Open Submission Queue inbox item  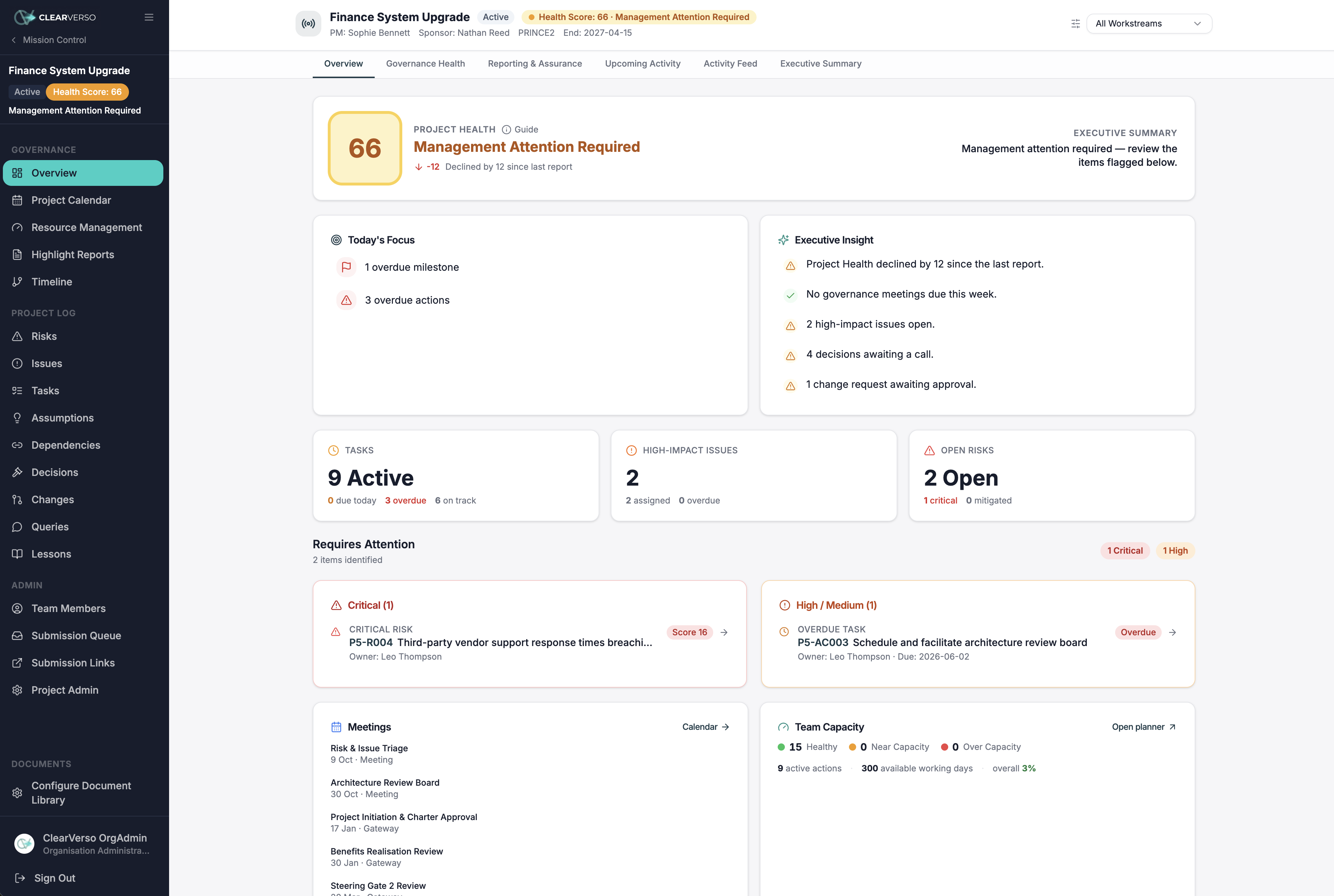83,636
